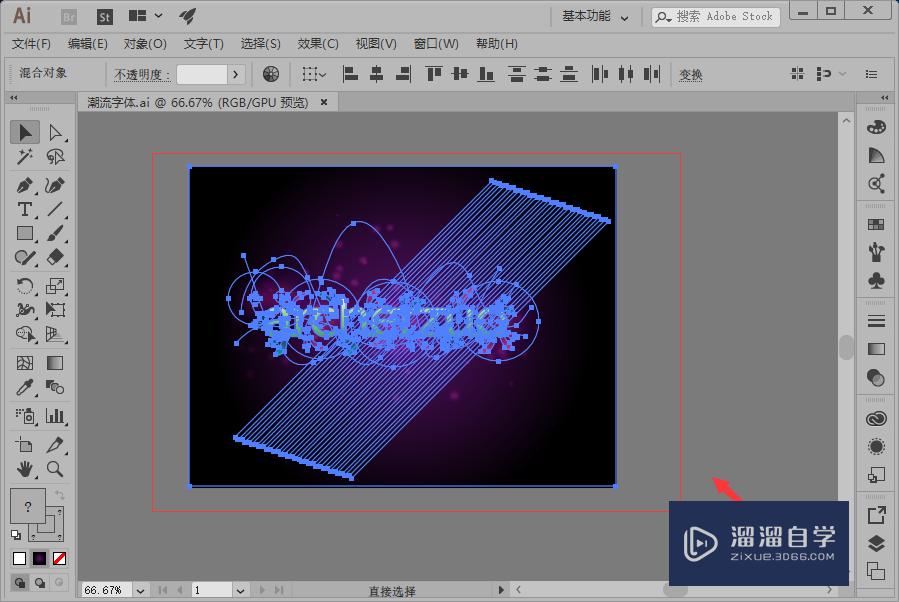Click the Gradient color swatch
Viewport: 899px width, 602px height.
40,558
